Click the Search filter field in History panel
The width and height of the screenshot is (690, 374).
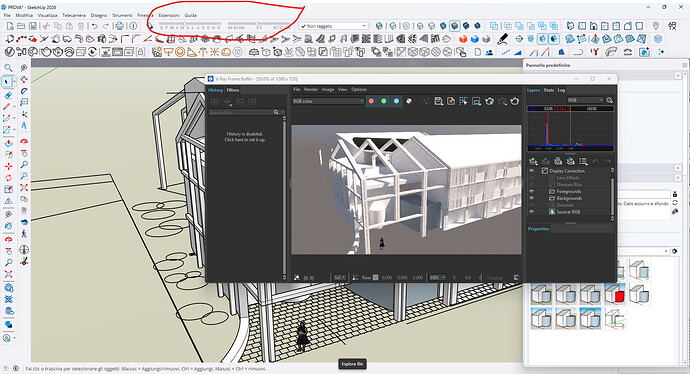coord(240,113)
